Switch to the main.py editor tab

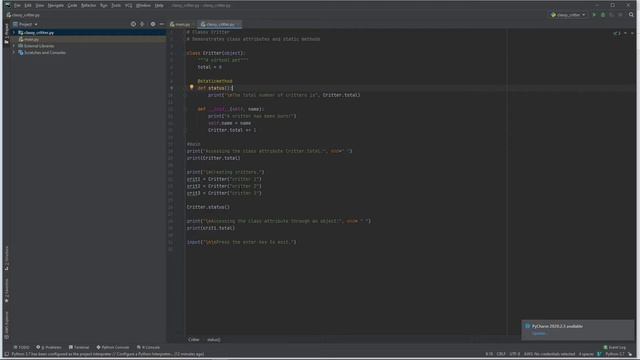[x=180, y=24]
